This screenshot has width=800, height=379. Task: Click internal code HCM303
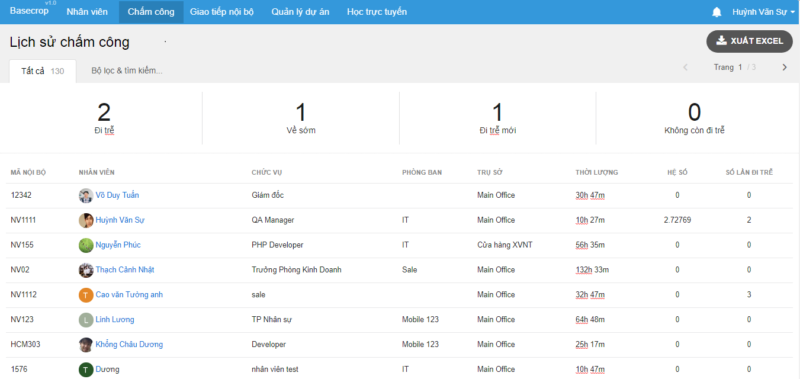(x=26, y=345)
